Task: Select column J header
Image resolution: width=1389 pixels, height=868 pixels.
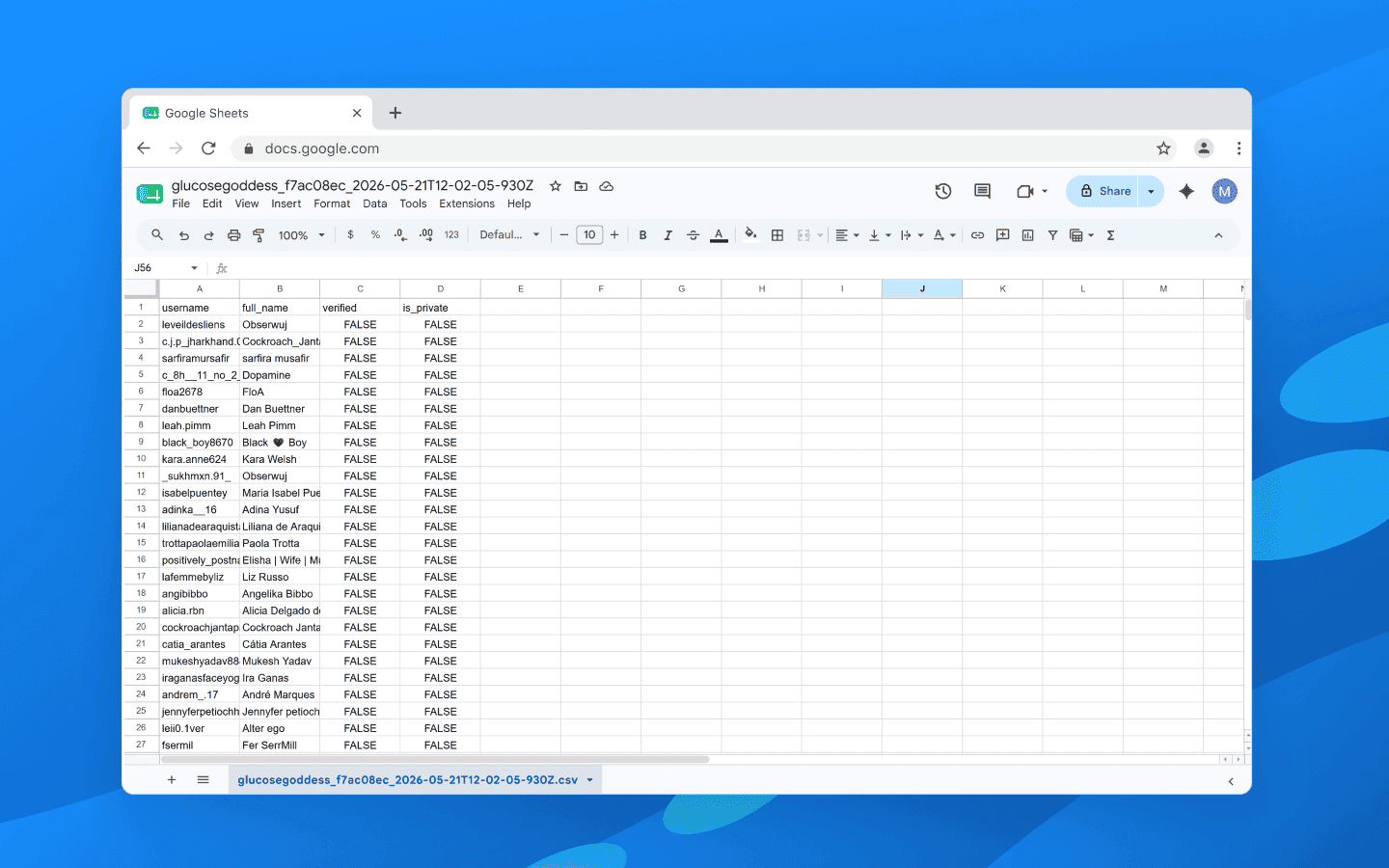Action: coord(922,288)
